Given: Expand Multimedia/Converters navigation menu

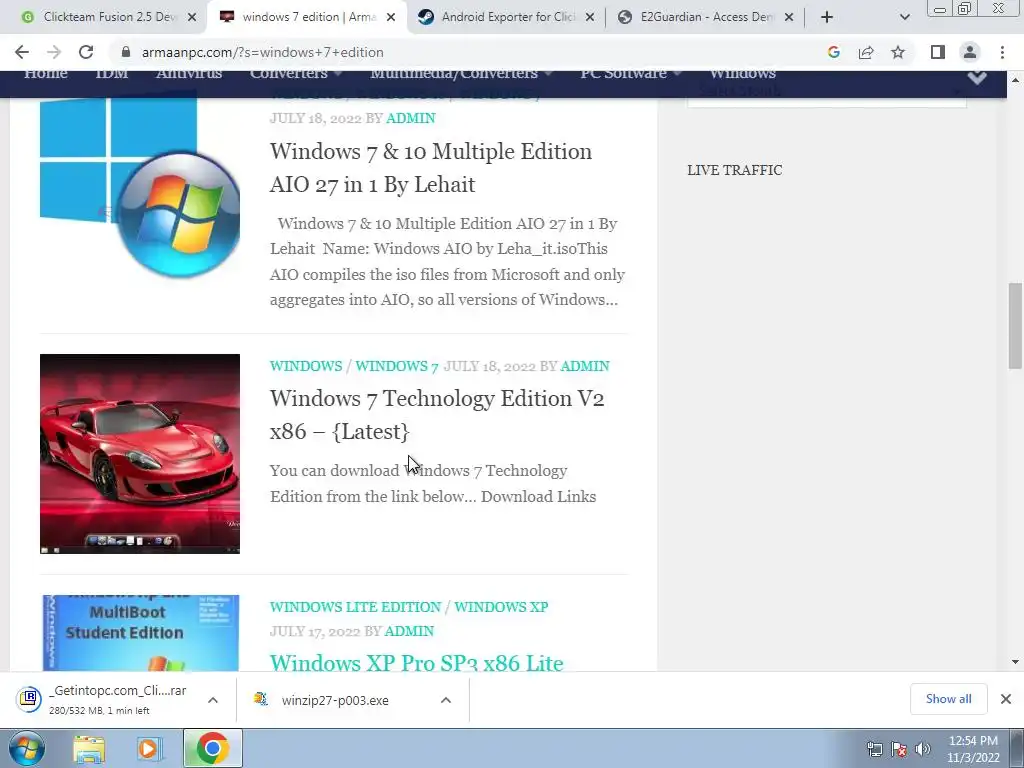Looking at the screenshot, I should click(460, 73).
